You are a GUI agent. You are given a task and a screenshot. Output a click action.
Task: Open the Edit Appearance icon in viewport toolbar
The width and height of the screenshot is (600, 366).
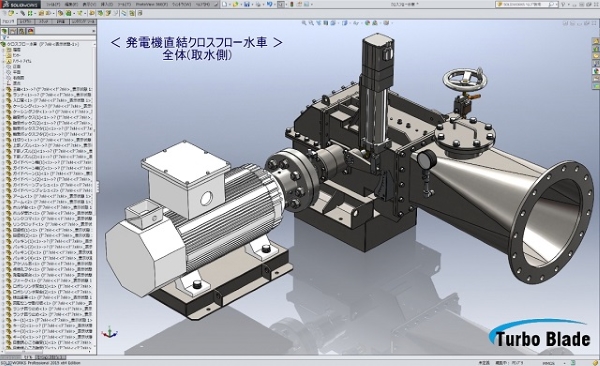(367, 23)
